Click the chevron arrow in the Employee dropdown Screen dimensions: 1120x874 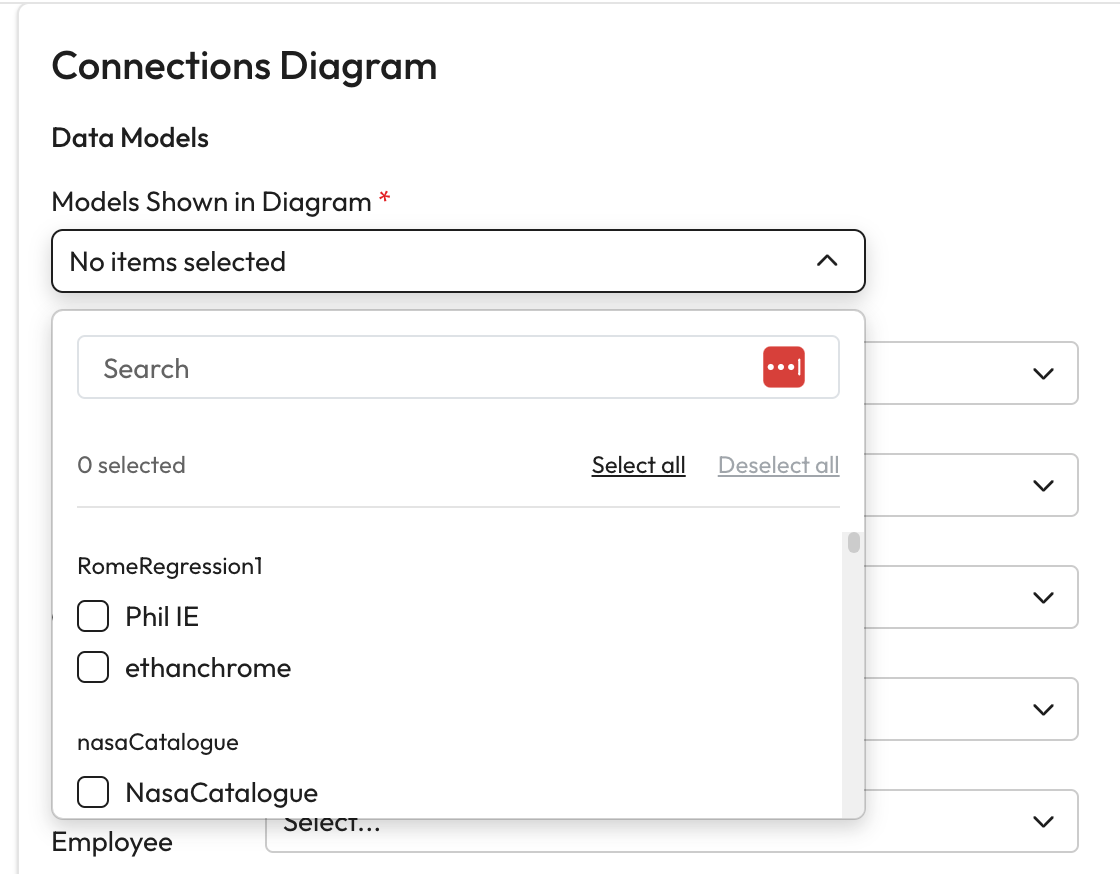pyautogui.click(x=1043, y=821)
